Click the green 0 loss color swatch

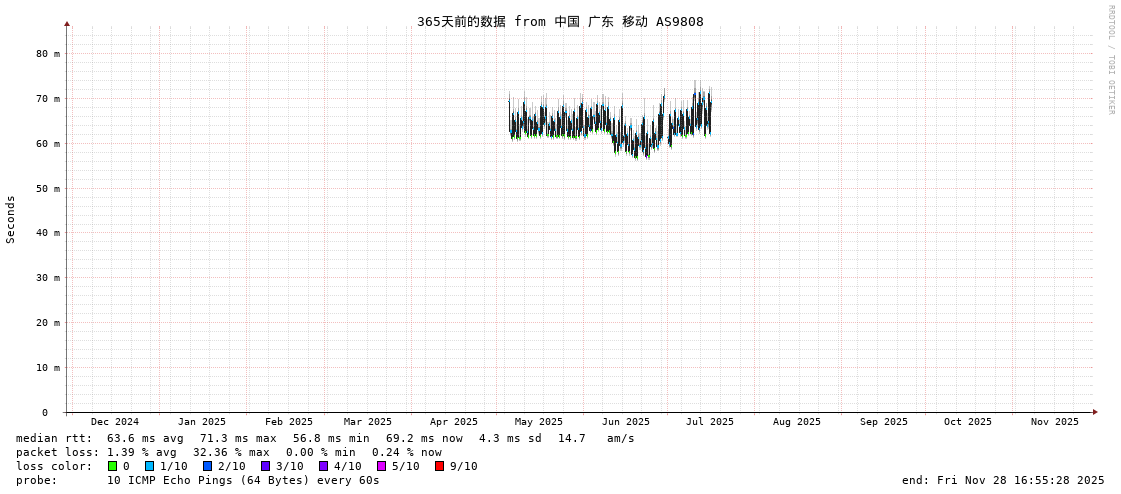pyautogui.click(x=113, y=466)
